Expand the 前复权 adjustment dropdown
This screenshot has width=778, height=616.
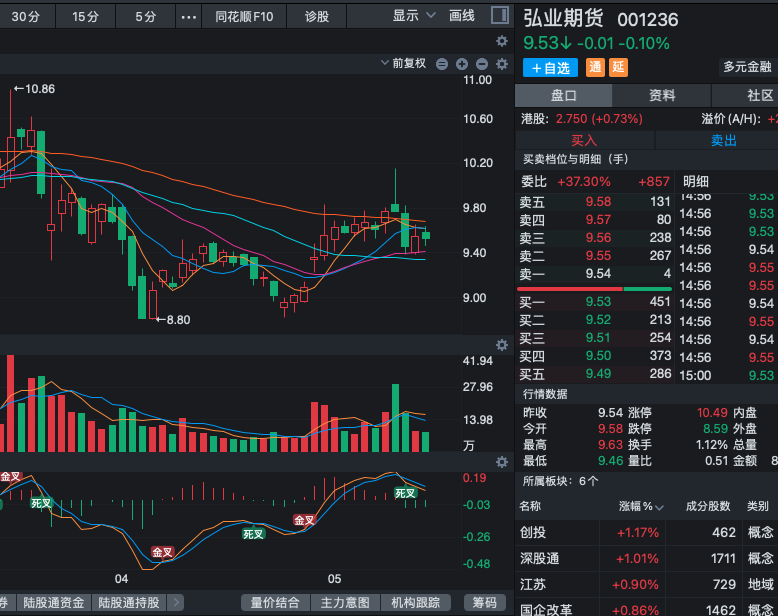[403, 63]
